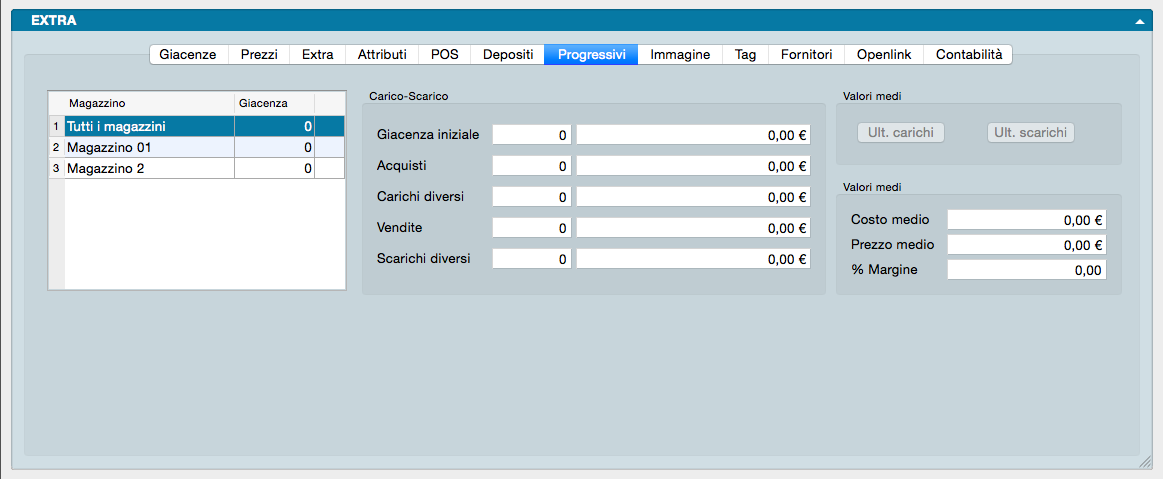
Task: Click the Costo medio value field
Action: [x=1026, y=220]
